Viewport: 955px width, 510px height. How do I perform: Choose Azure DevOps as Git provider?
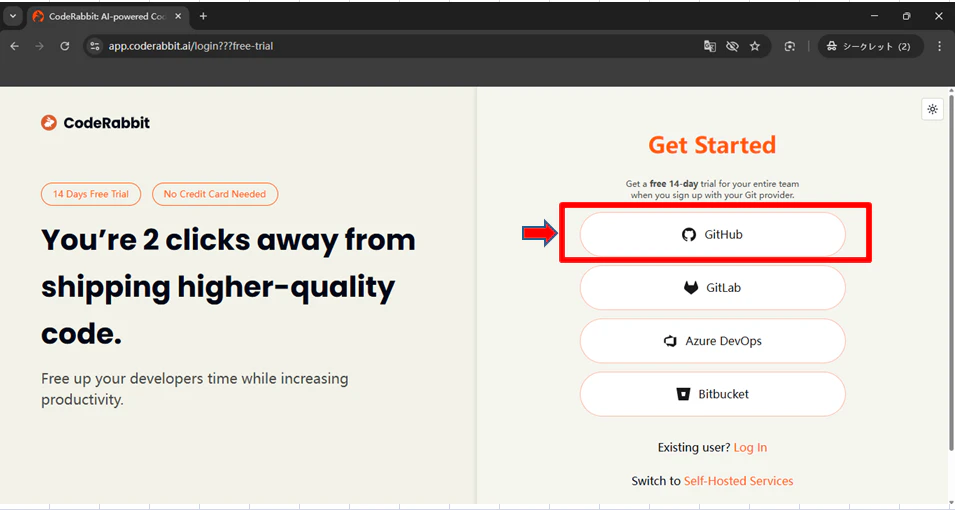pyautogui.click(x=712, y=341)
